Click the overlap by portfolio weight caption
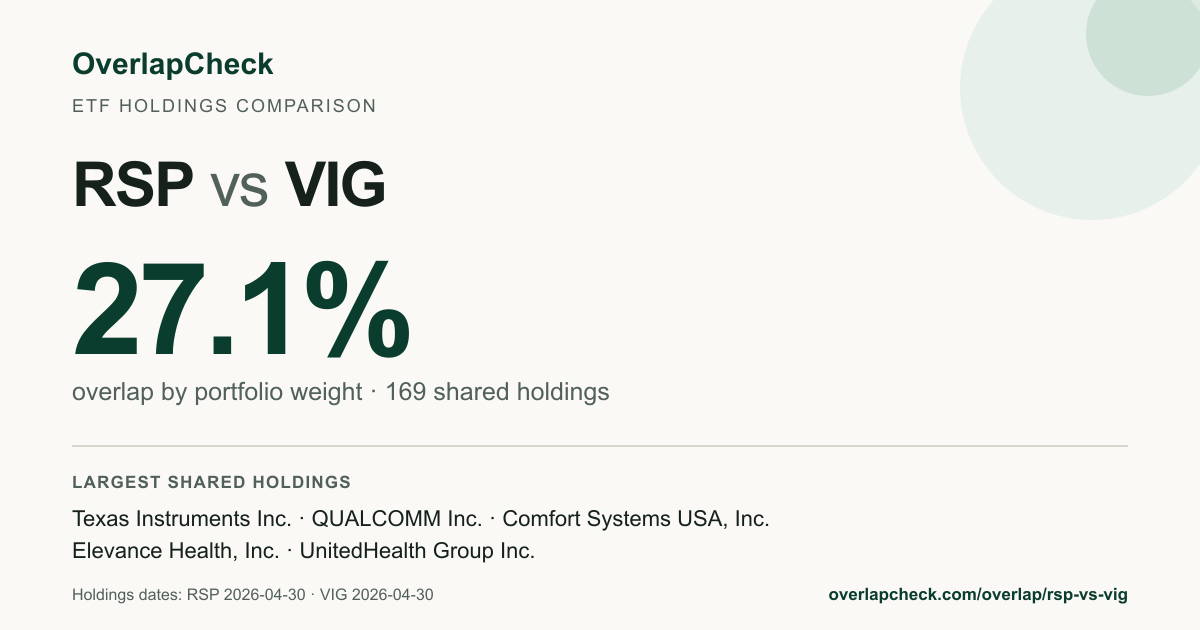Screen dimensions: 1200x630 click(217, 392)
